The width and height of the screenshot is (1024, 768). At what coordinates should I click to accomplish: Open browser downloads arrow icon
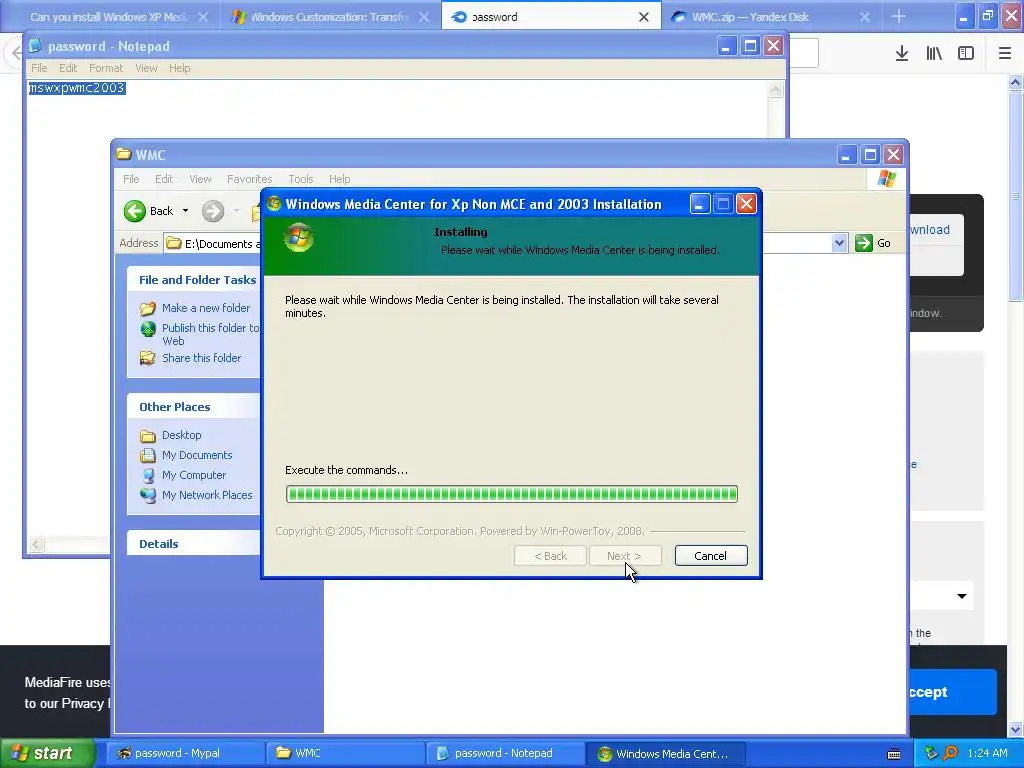tap(902, 54)
